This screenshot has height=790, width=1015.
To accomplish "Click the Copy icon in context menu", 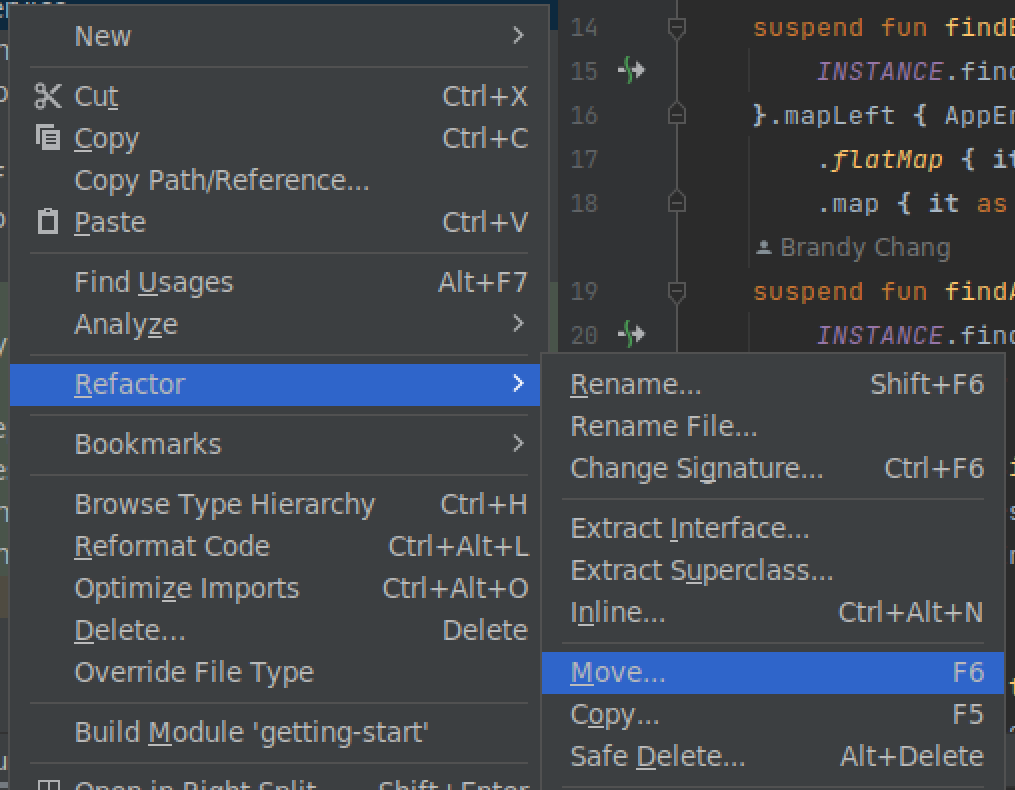I will point(47,138).
